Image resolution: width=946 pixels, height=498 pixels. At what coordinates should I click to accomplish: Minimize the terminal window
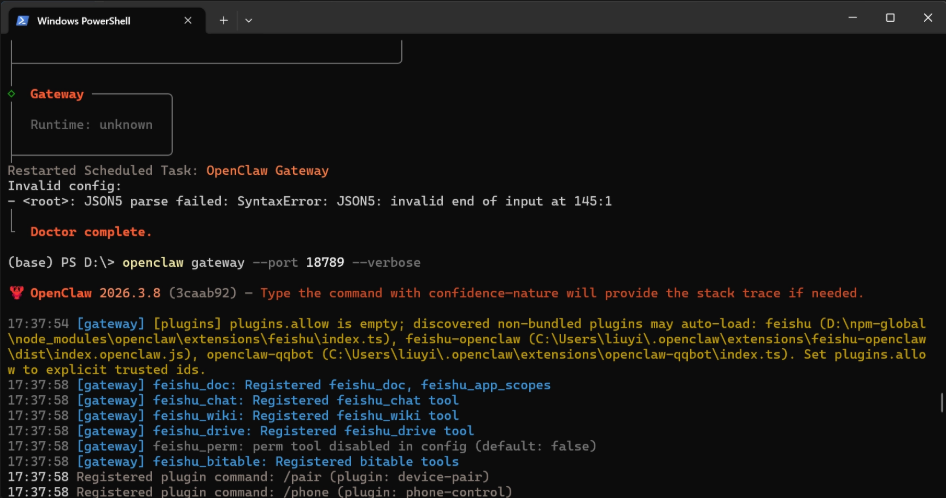tap(852, 18)
